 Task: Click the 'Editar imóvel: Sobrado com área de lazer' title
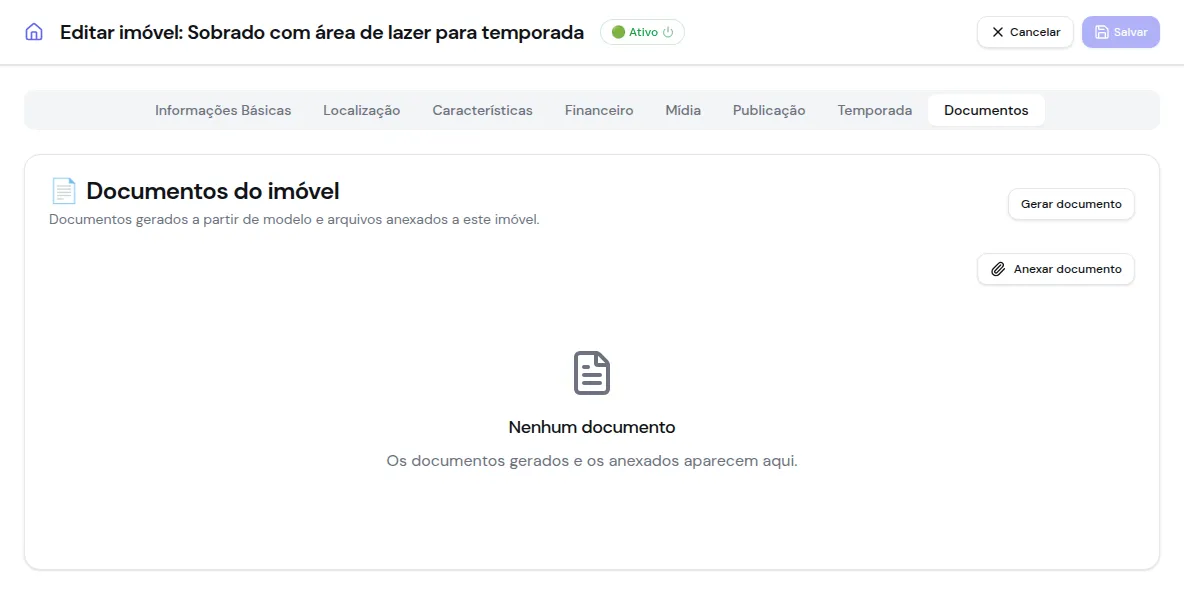click(322, 32)
